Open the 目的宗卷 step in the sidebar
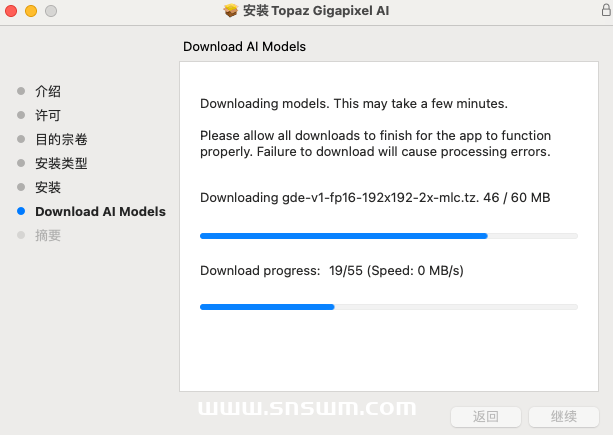Viewport: 613px width, 435px height. pos(61,139)
